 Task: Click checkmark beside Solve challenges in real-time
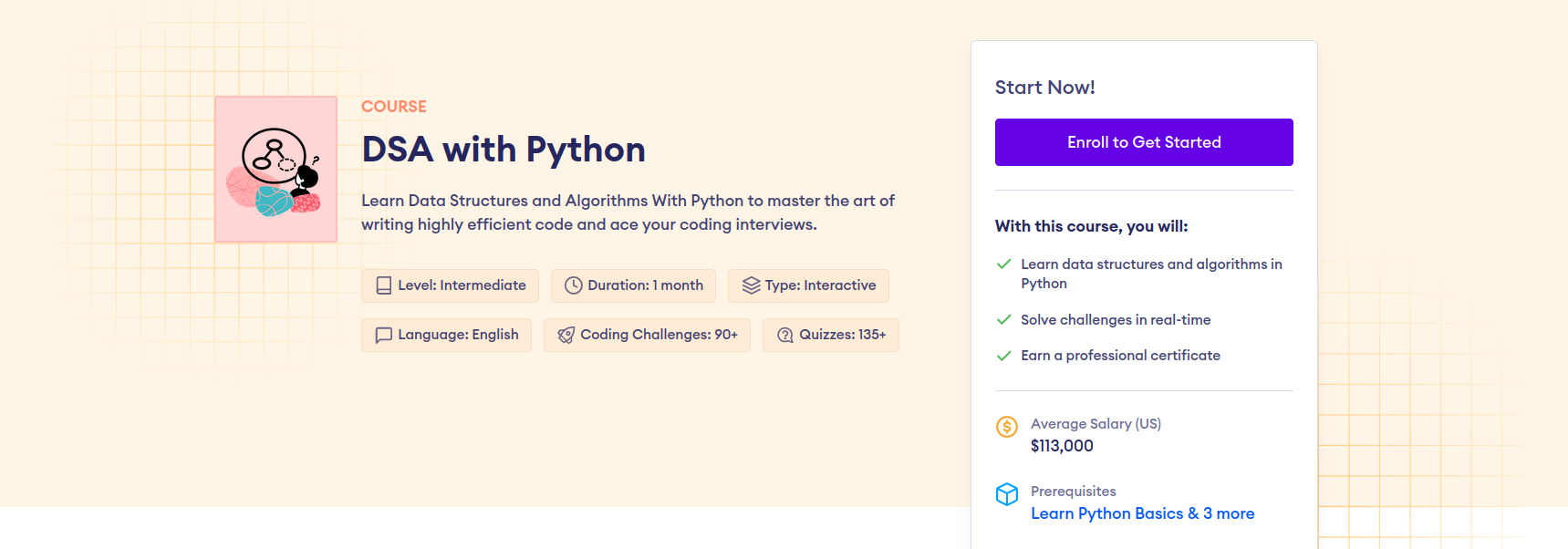point(1003,320)
